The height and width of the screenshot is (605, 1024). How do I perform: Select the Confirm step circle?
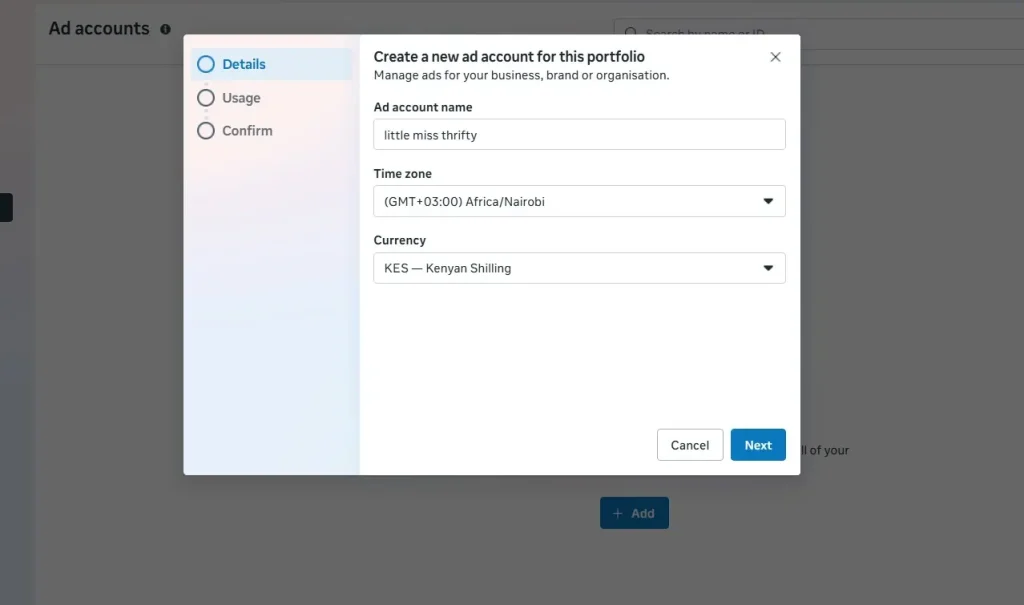tap(205, 131)
